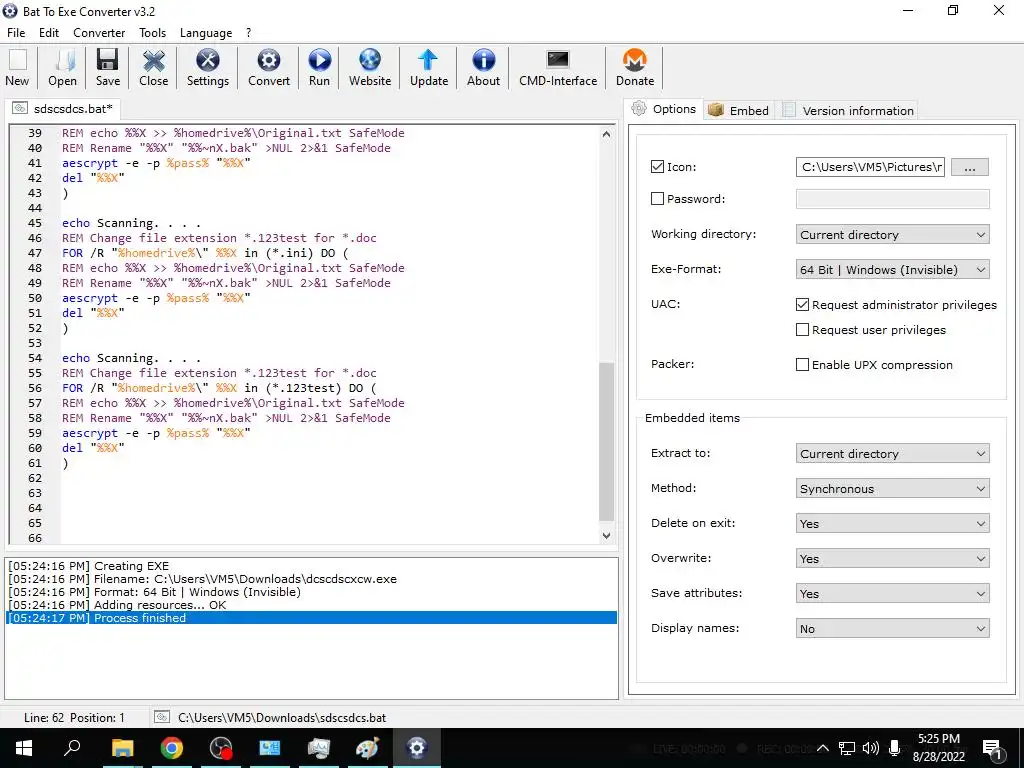Image resolution: width=1024 pixels, height=768 pixels.
Task: Select the sdscsdcs.bat* document tab
Action: [63, 108]
